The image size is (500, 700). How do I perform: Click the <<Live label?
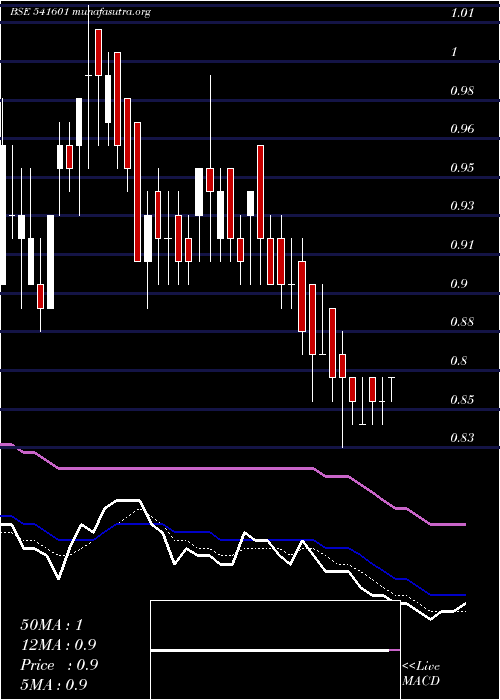[x=421, y=667]
